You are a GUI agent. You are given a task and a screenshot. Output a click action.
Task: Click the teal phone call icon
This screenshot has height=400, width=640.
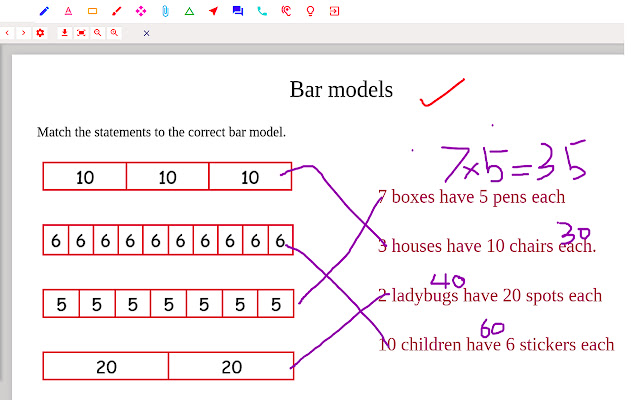click(261, 11)
